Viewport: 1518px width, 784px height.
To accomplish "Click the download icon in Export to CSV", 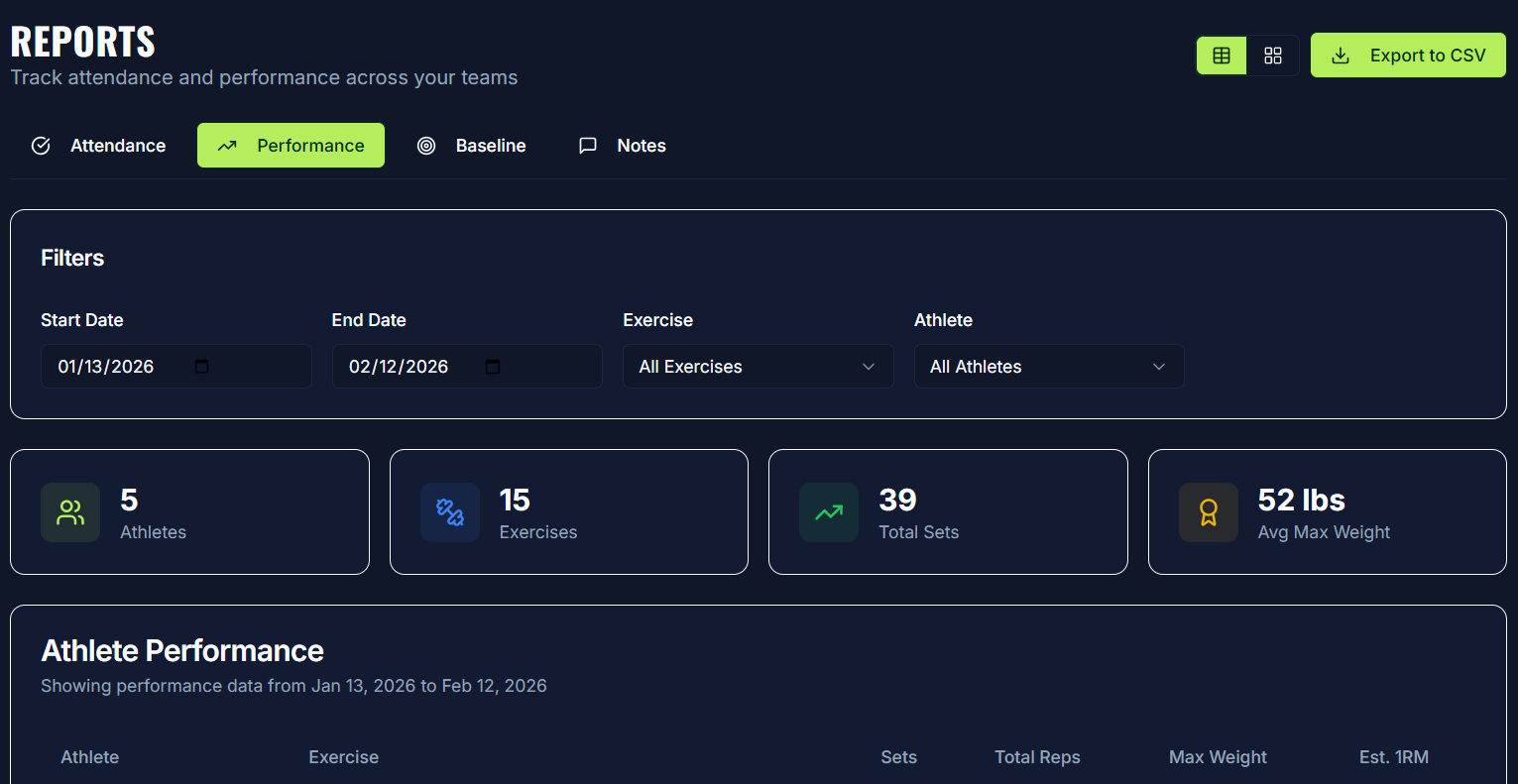I will (x=1341, y=56).
